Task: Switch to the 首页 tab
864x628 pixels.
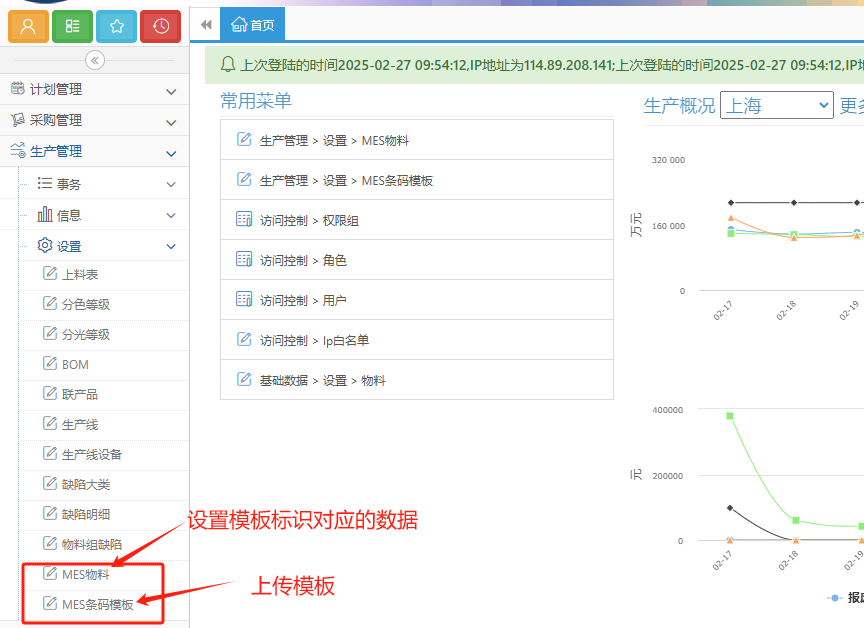Action: pyautogui.click(x=252, y=24)
